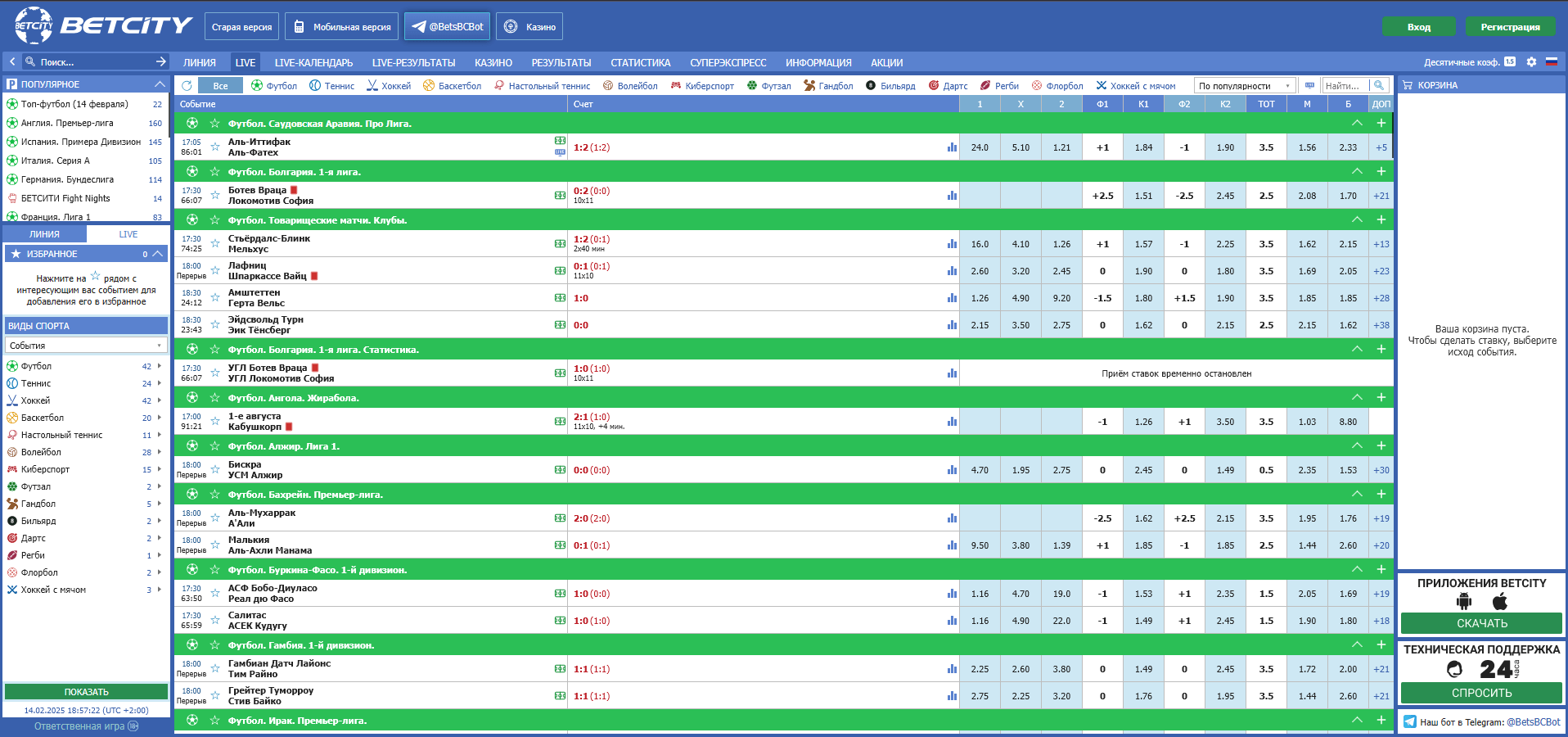Click the Поиск search field
Screen dimensions: 1568x737
pyautogui.click(x=96, y=61)
